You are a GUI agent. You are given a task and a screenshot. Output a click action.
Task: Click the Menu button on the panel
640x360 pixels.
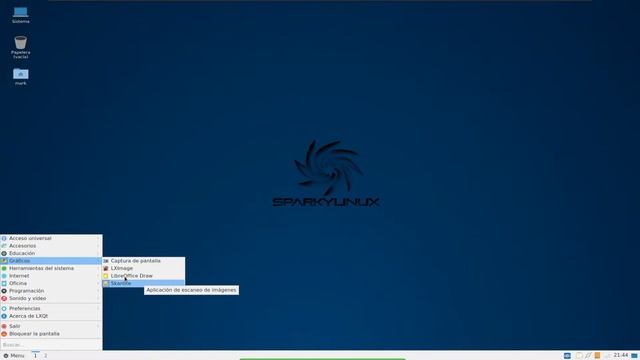click(14, 356)
